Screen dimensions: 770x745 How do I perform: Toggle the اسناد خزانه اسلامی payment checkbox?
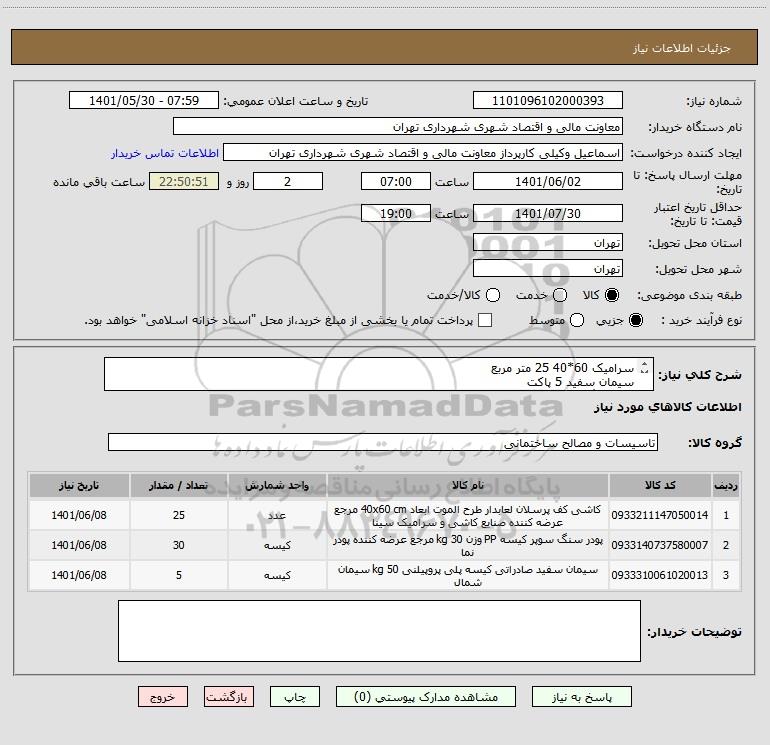coord(485,320)
